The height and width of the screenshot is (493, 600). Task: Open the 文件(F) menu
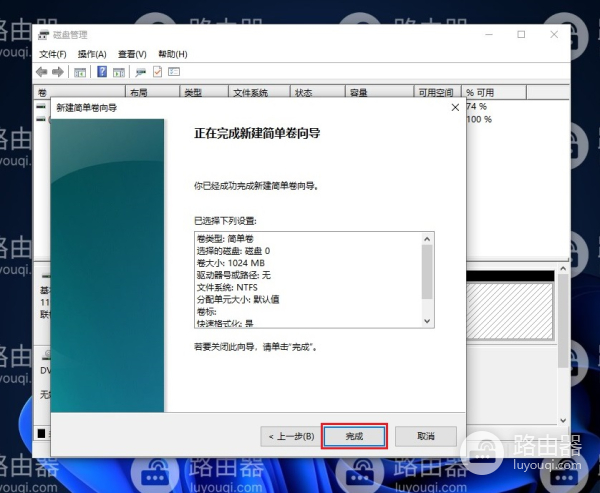53,54
